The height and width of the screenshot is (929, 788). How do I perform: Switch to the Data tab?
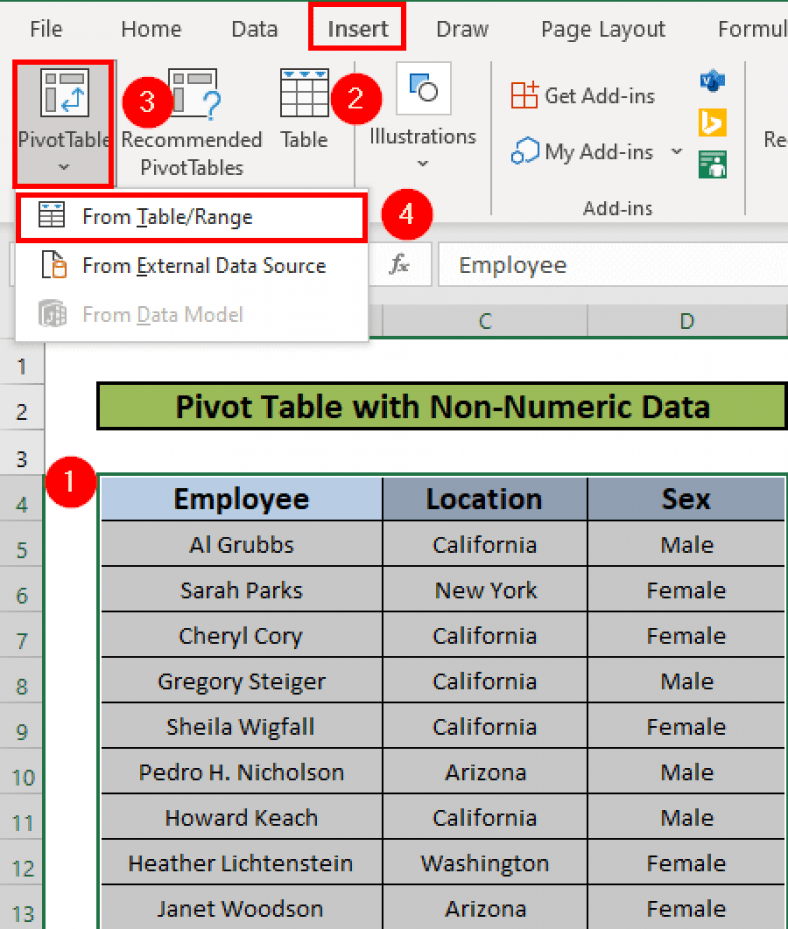[254, 28]
